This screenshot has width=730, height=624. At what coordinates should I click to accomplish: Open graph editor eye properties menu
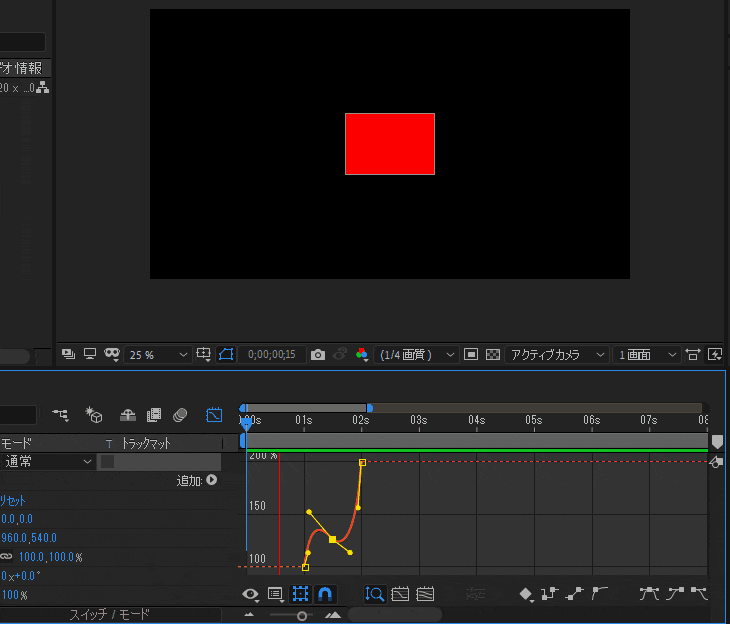250,594
